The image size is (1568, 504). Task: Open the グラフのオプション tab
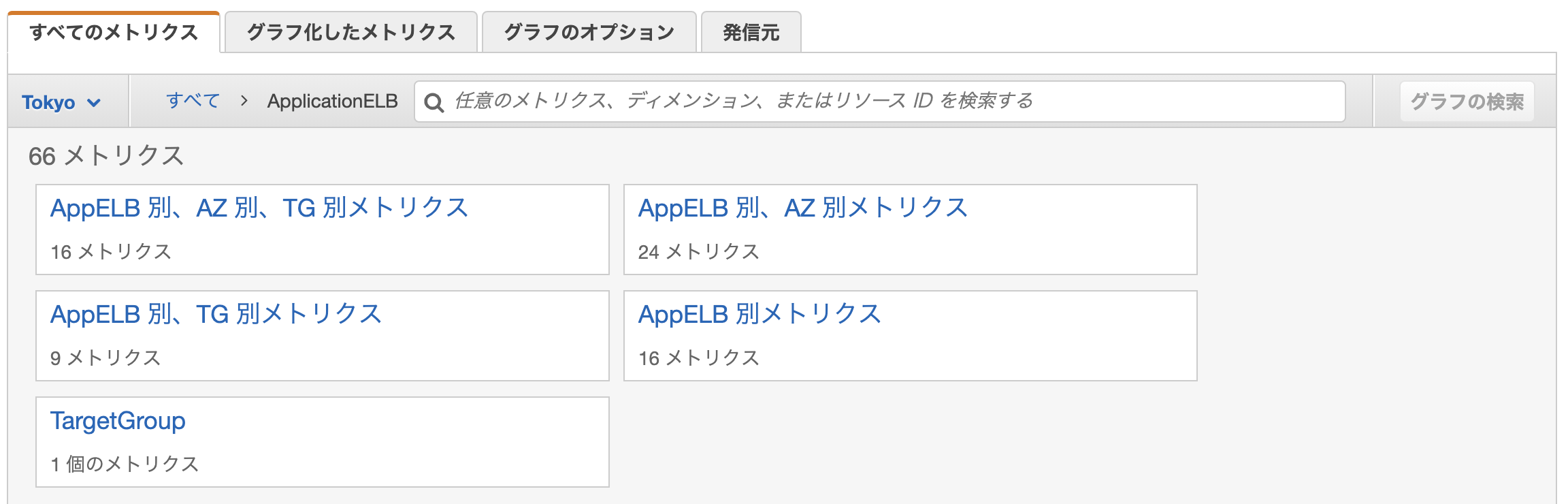tap(589, 31)
